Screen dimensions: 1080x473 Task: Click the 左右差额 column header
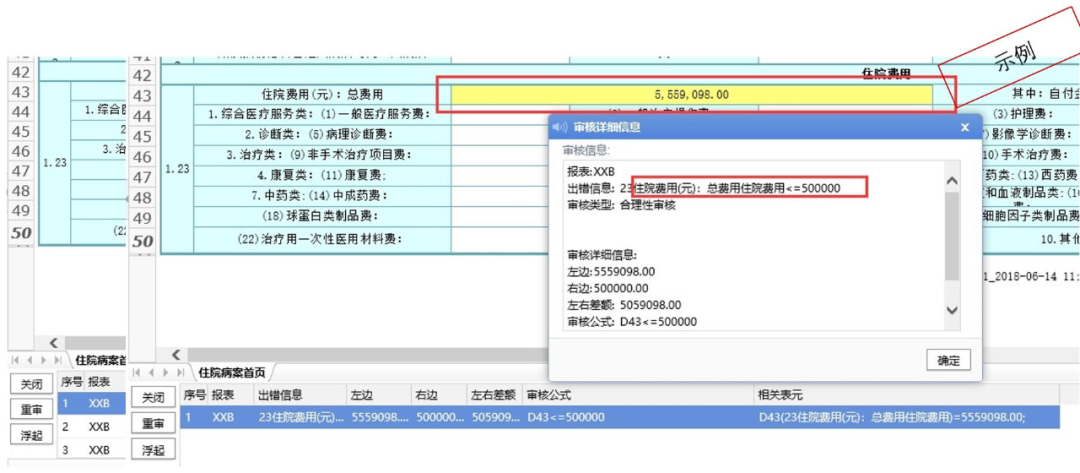click(492, 396)
